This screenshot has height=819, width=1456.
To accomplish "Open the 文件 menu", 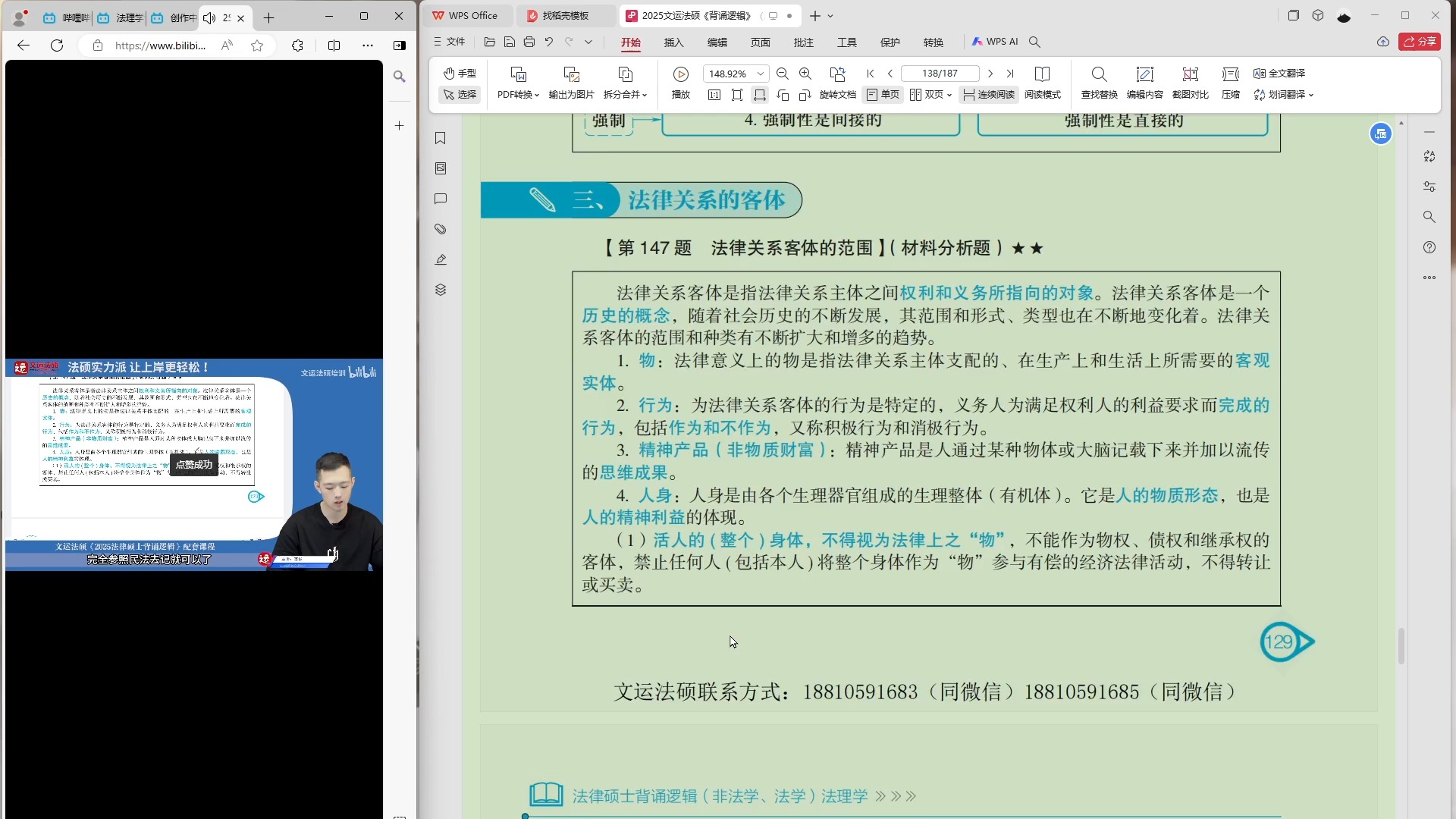I will 450,42.
